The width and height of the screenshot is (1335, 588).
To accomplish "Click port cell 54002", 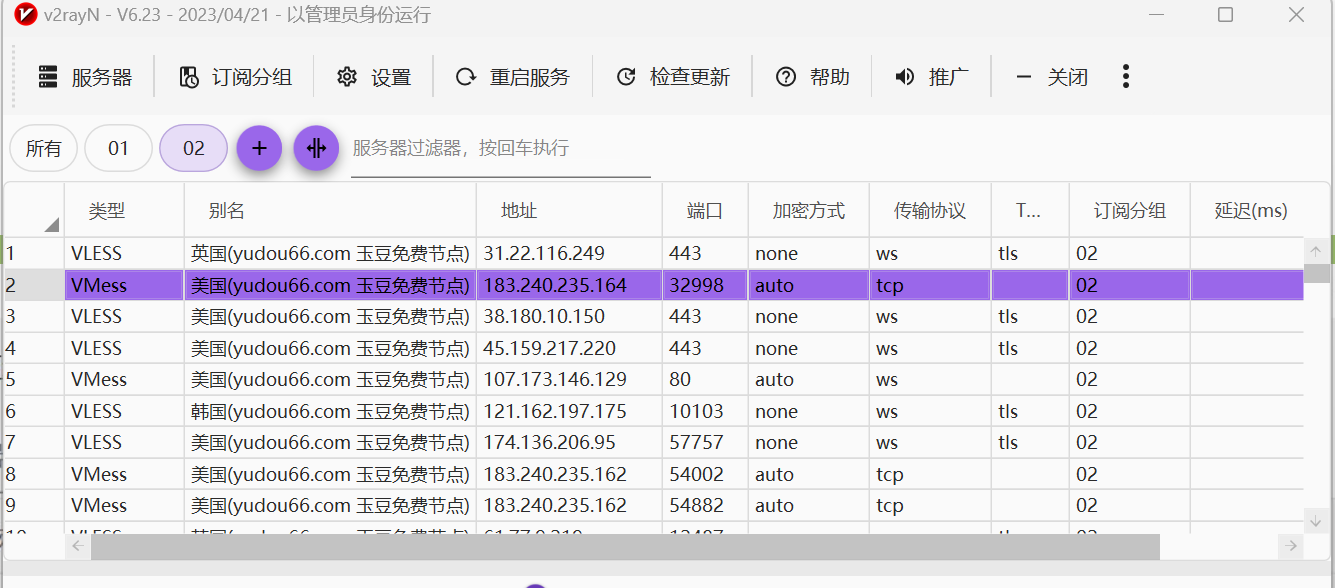I will click(x=705, y=475).
